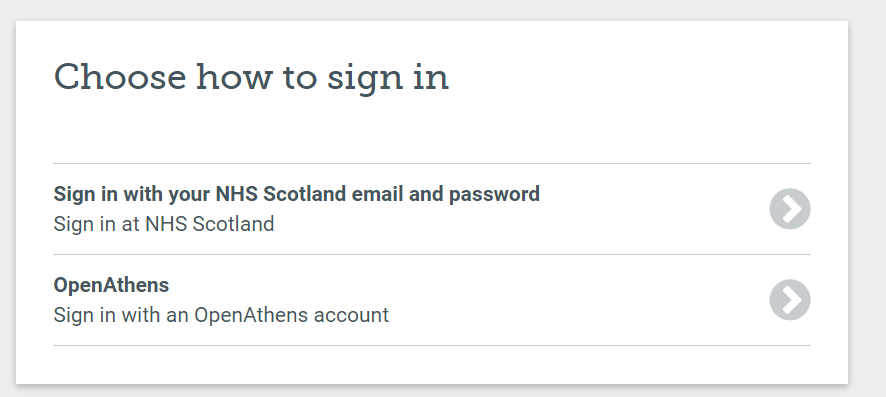
Task: Select the grey circle arrow in the first row
Action: [789, 208]
